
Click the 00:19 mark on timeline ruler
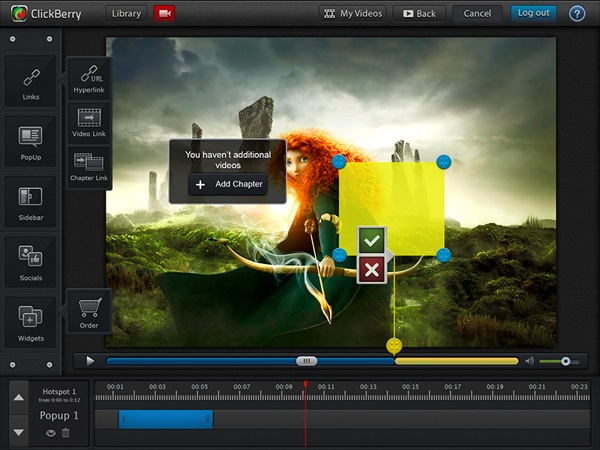495,387
